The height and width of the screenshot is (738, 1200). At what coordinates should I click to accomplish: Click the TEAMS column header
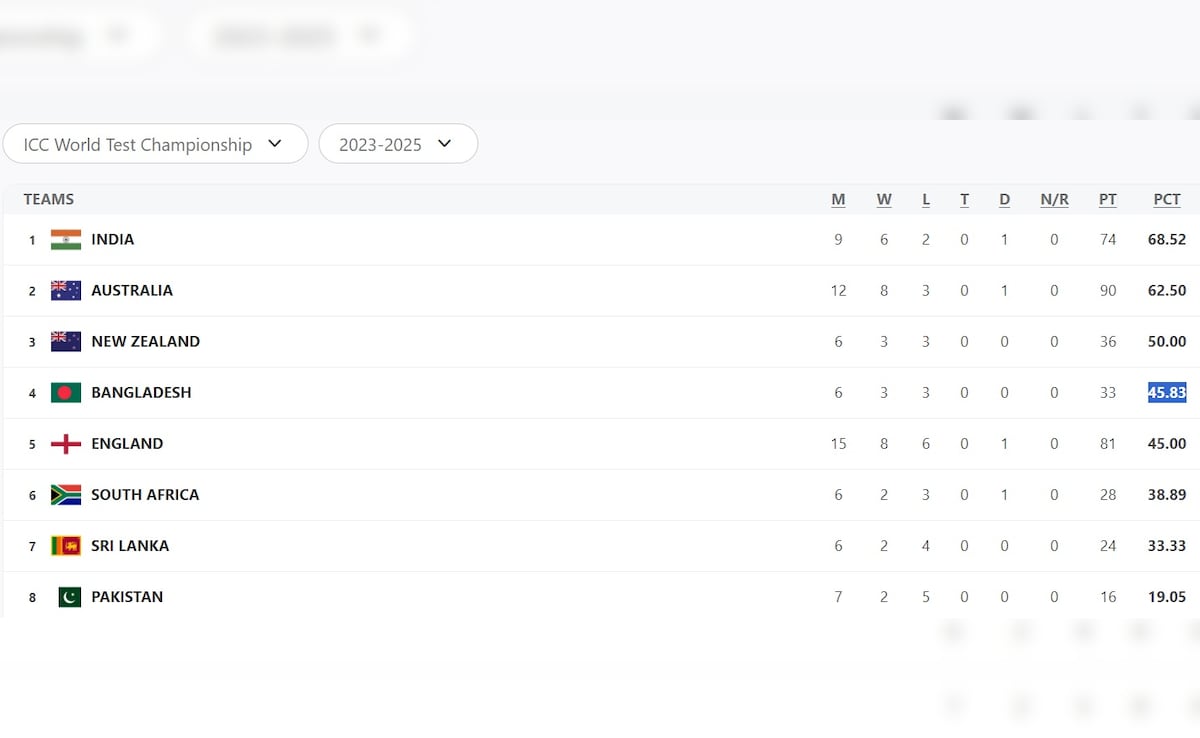[49, 199]
